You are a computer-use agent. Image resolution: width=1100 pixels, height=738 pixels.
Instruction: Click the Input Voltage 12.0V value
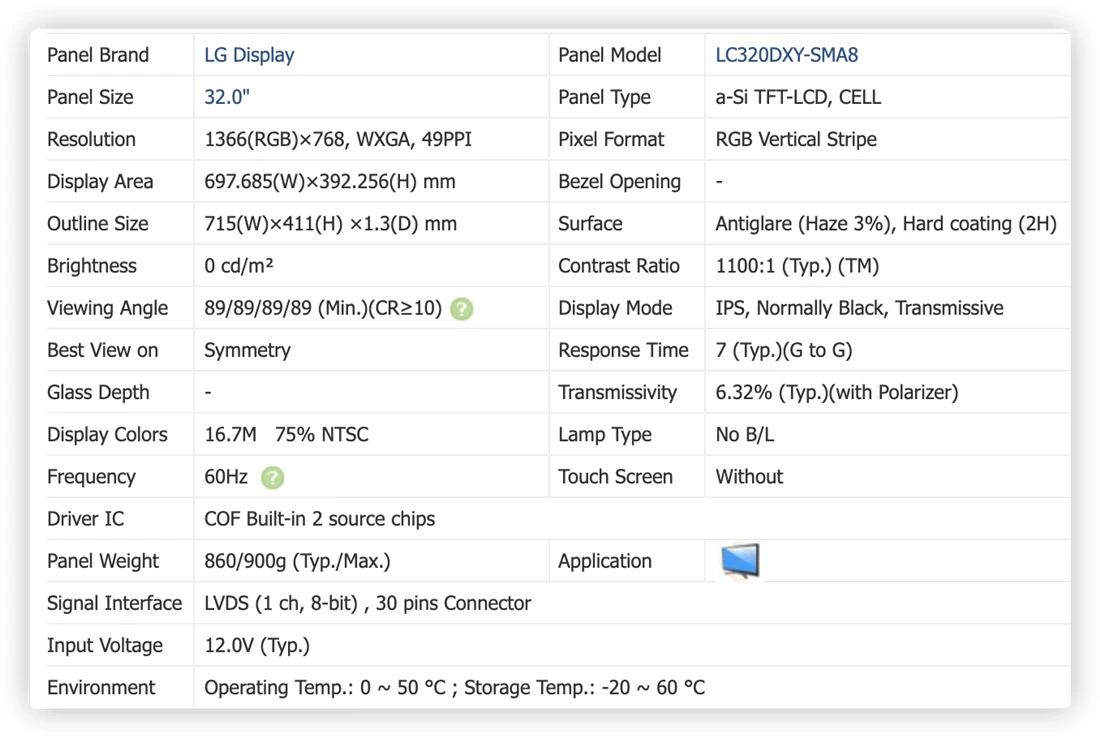tap(257, 645)
